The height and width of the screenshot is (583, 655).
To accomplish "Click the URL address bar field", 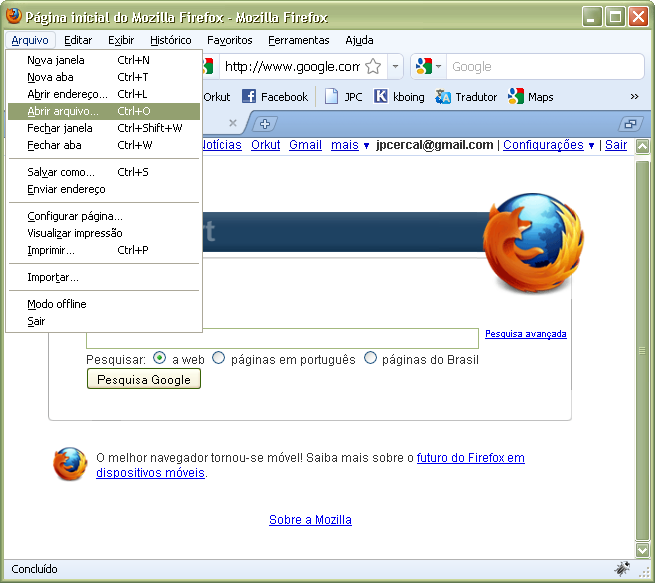I will coord(292,66).
